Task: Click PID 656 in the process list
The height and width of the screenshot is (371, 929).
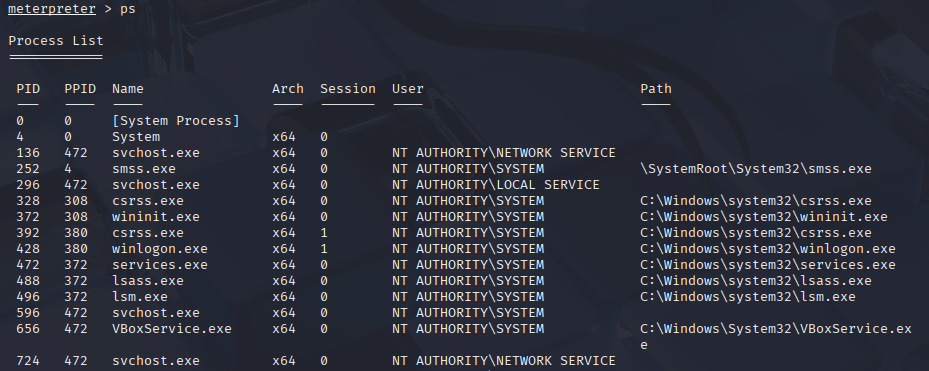Action: point(28,329)
